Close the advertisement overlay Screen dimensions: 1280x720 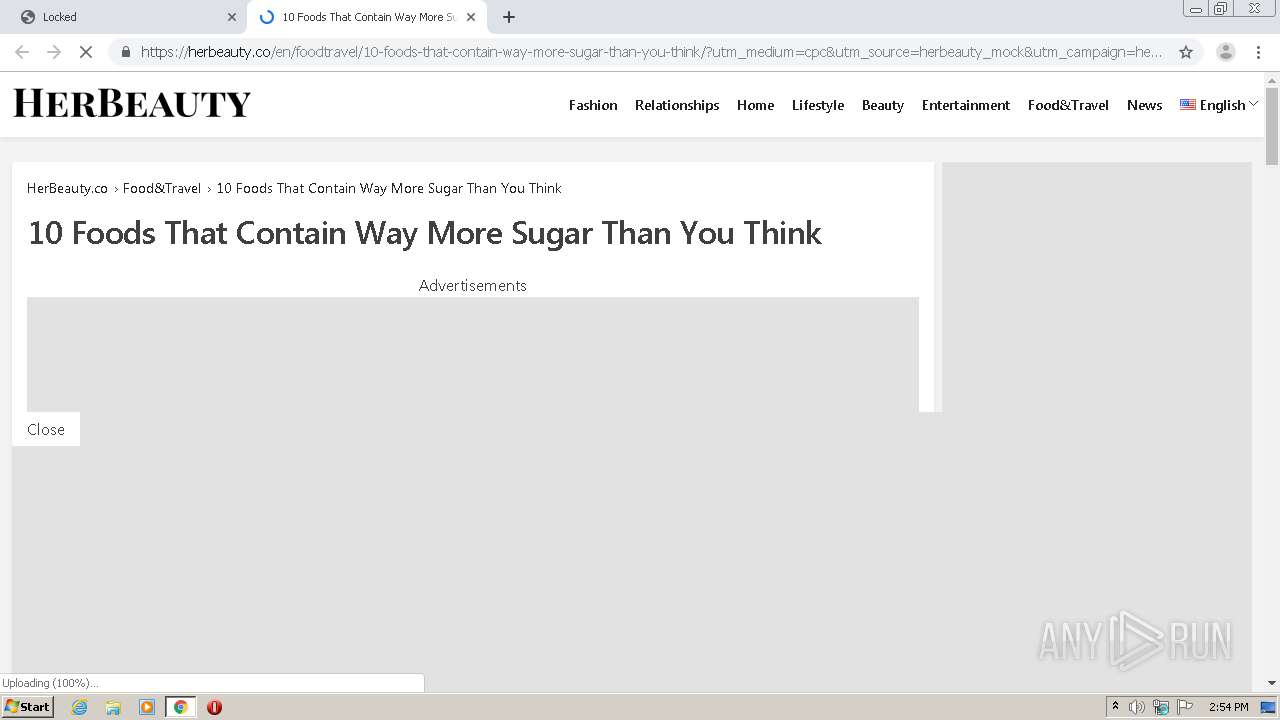(46, 429)
